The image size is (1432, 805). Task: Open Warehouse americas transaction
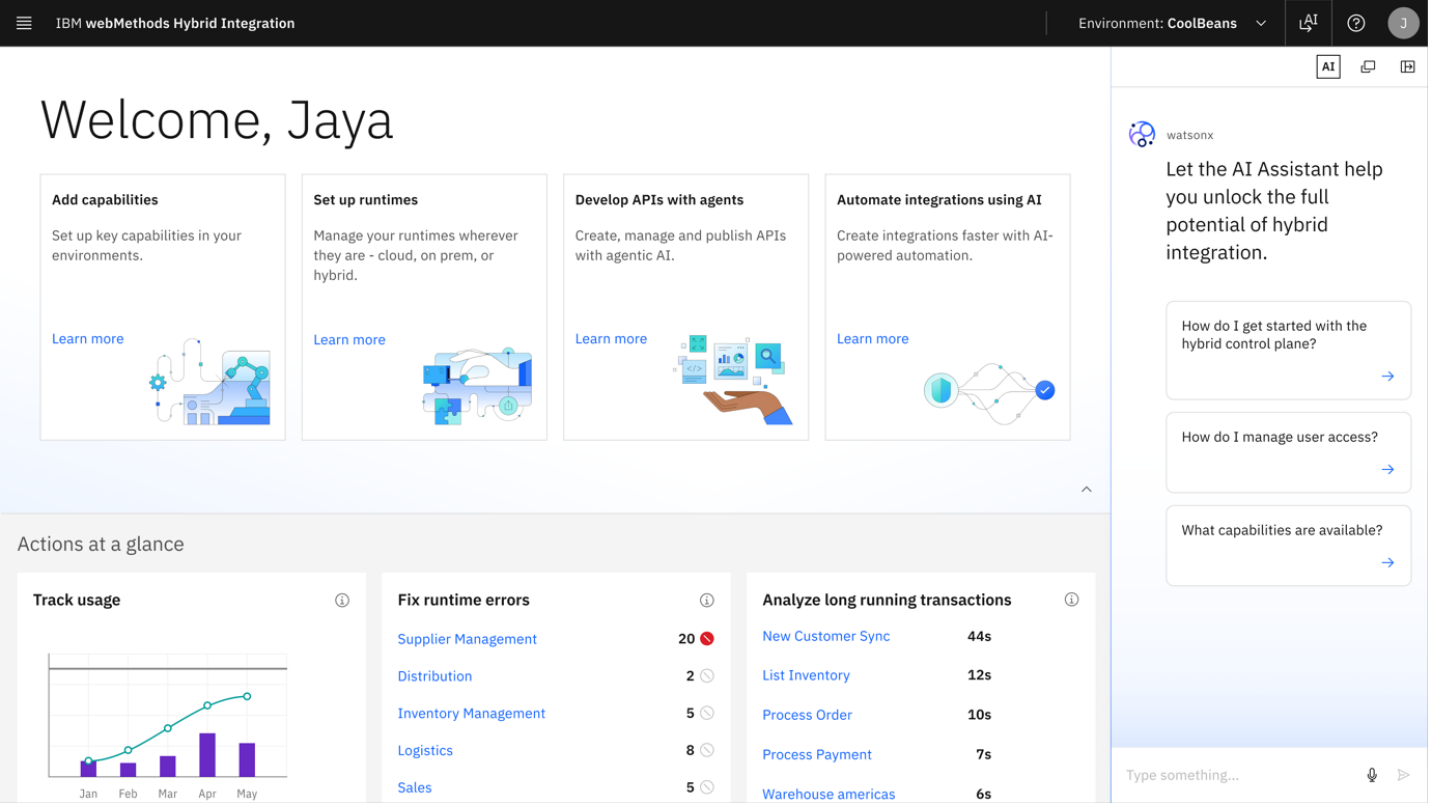click(x=829, y=795)
